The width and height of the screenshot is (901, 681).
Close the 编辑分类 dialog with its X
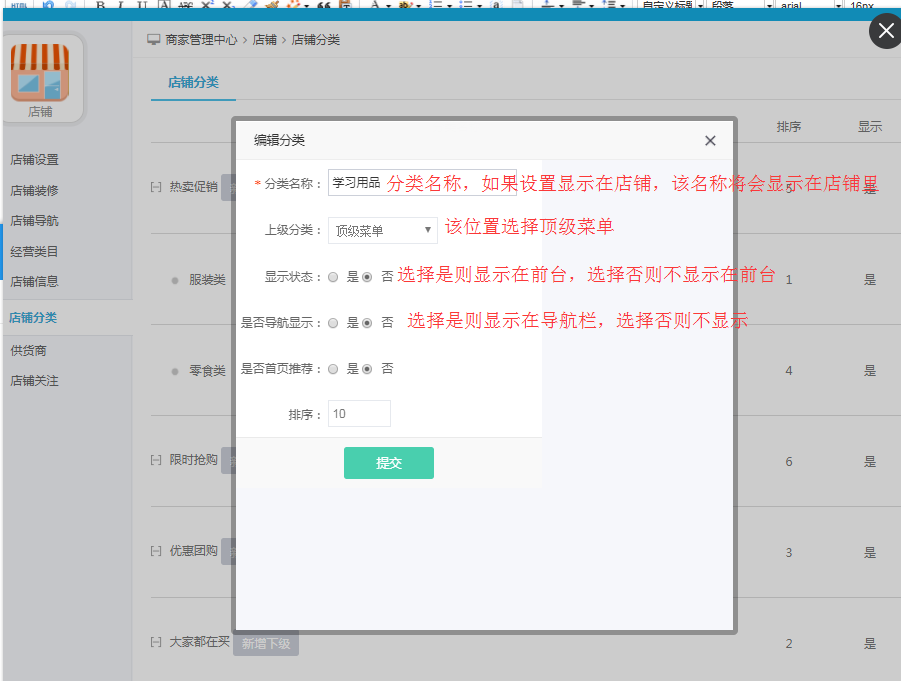(x=710, y=141)
